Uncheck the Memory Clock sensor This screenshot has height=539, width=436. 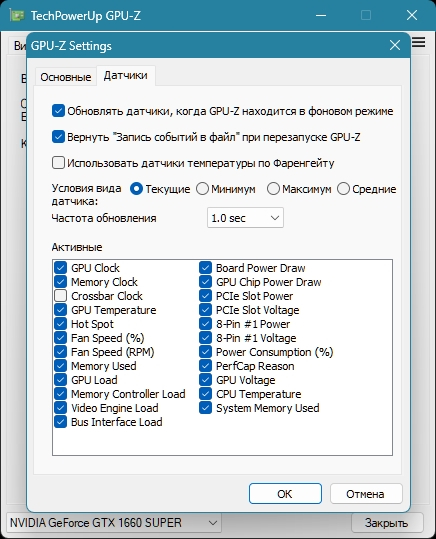point(61,282)
